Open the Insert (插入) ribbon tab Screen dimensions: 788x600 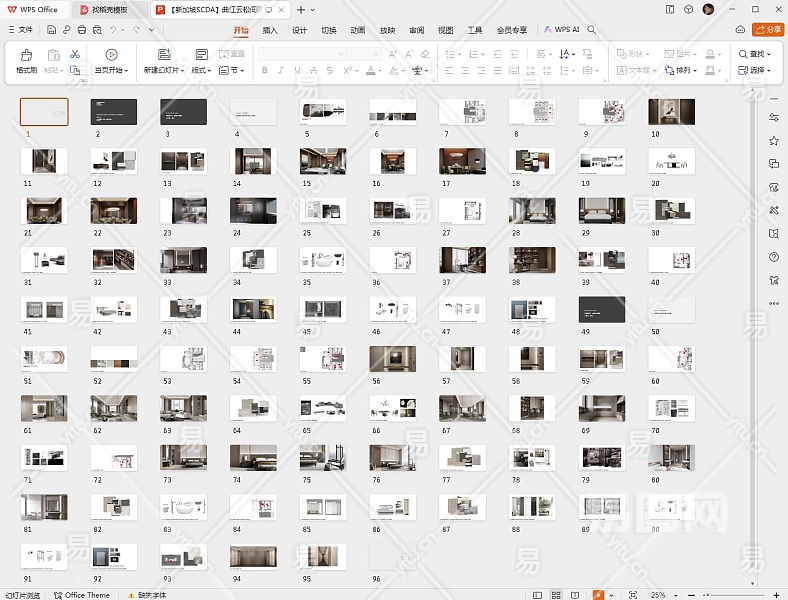270,30
